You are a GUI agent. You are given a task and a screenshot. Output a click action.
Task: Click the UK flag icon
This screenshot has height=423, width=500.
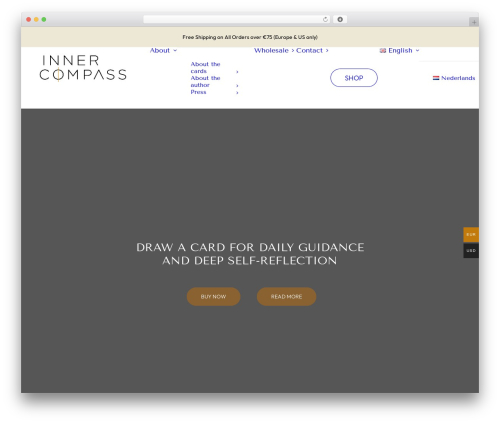(383, 51)
